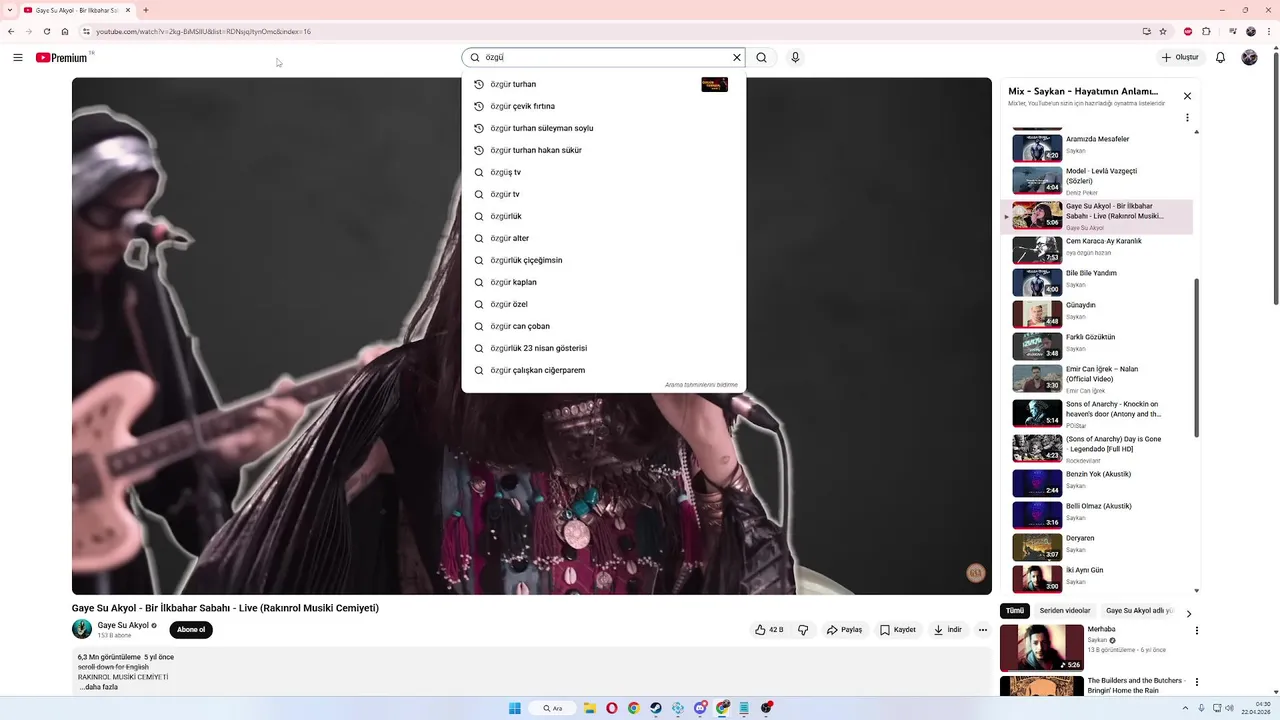Open the Merhaba video recommendation

coord(1042,647)
